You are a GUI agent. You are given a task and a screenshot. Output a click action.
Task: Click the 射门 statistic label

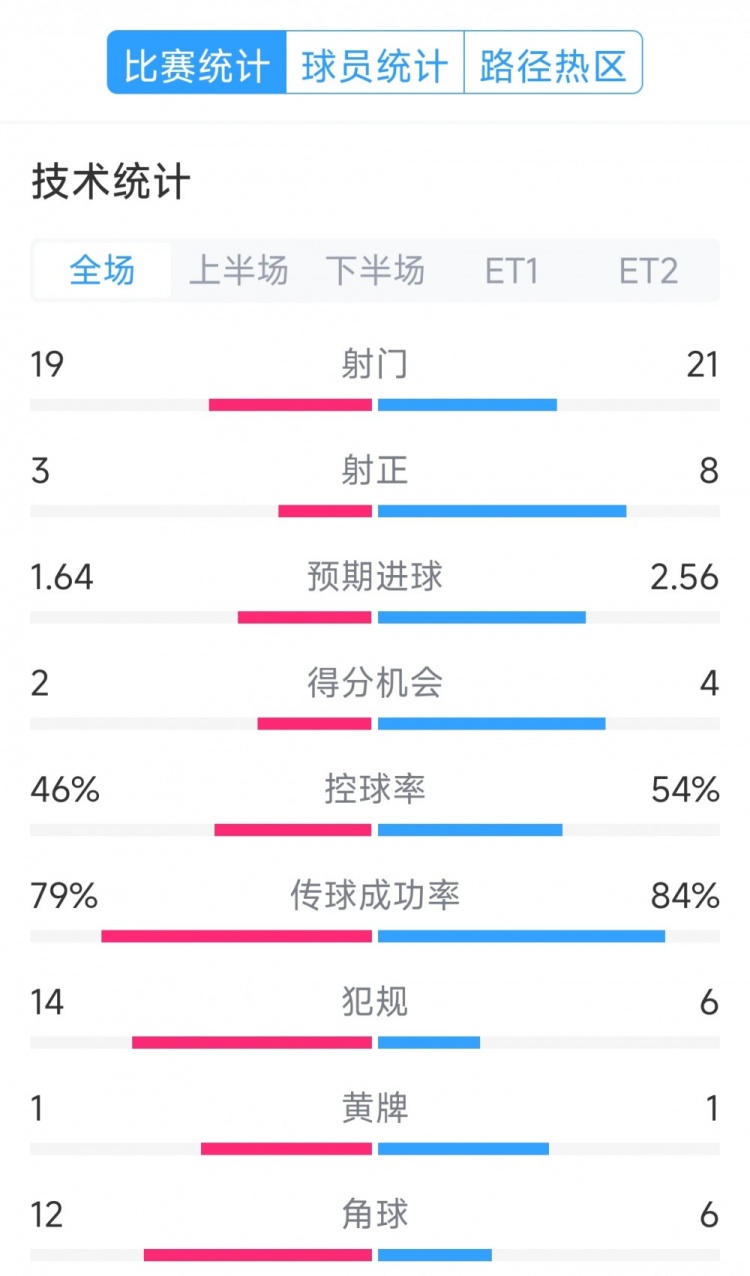click(375, 364)
